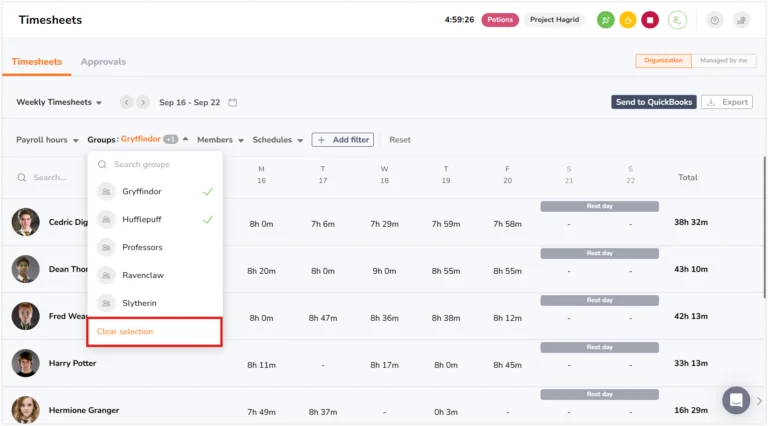Add a new filter
Image resolution: width=768 pixels, height=426 pixels.
343,140
